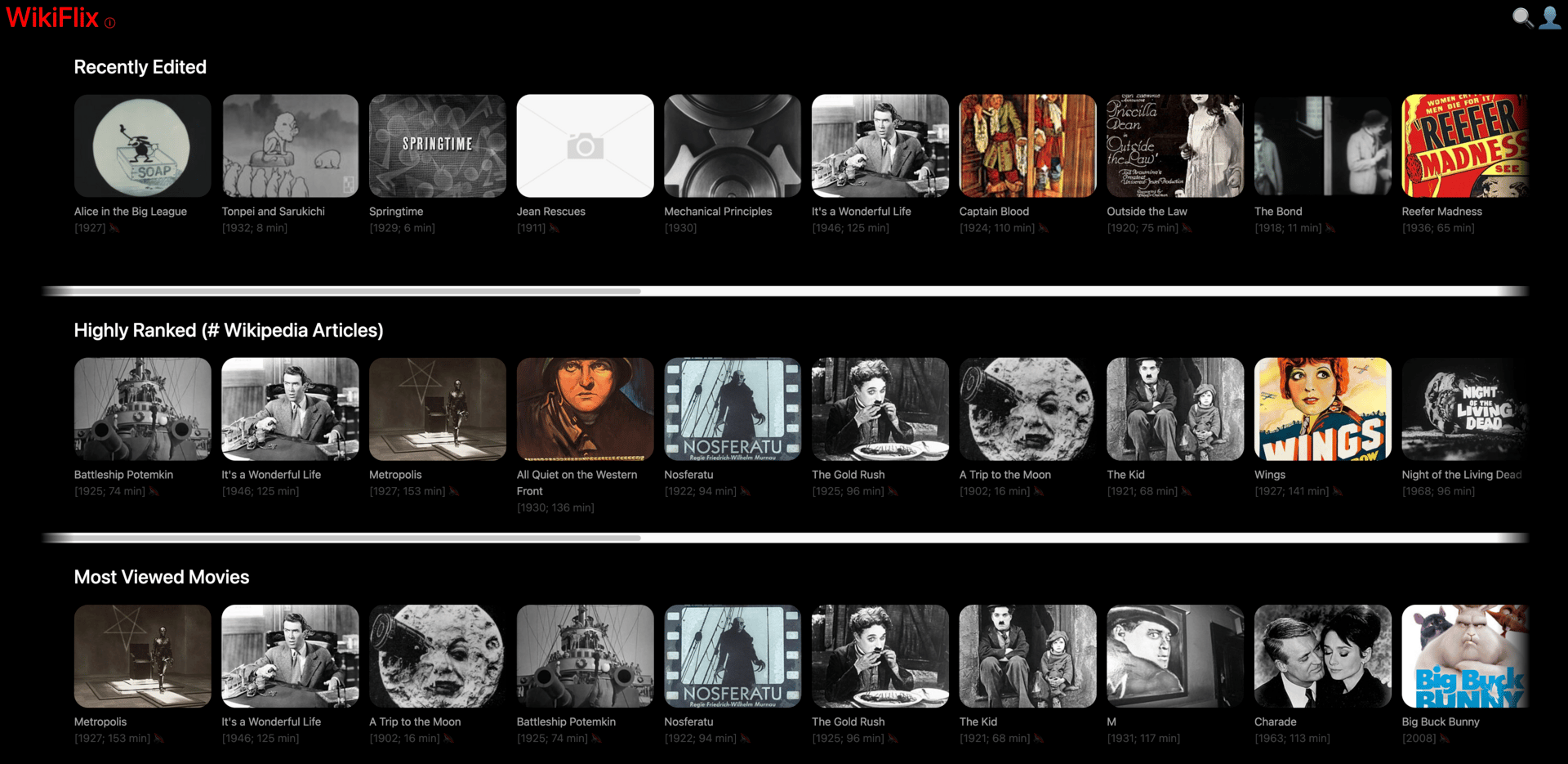The height and width of the screenshot is (764, 1568).
Task: Open the Big Buck Bunny thumbnail
Action: point(1465,656)
